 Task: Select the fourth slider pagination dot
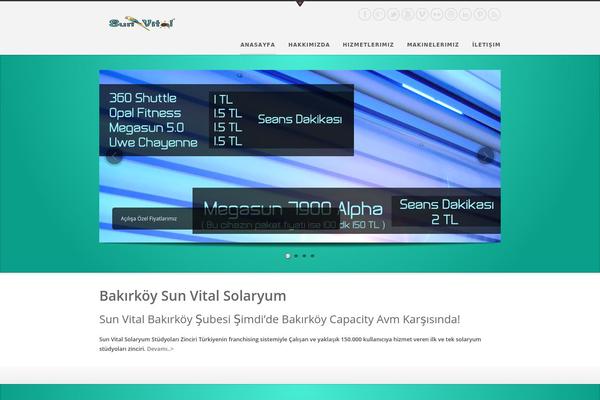(x=313, y=256)
